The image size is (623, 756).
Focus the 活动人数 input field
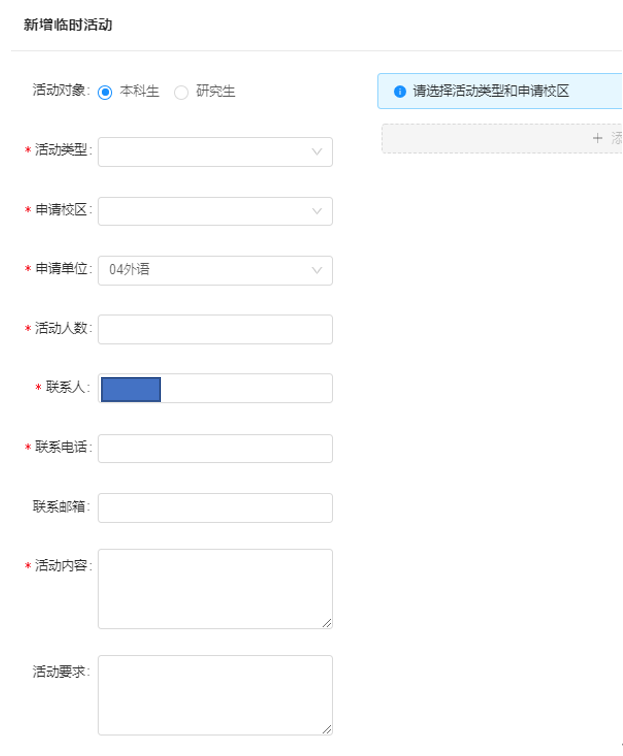coord(215,329)
